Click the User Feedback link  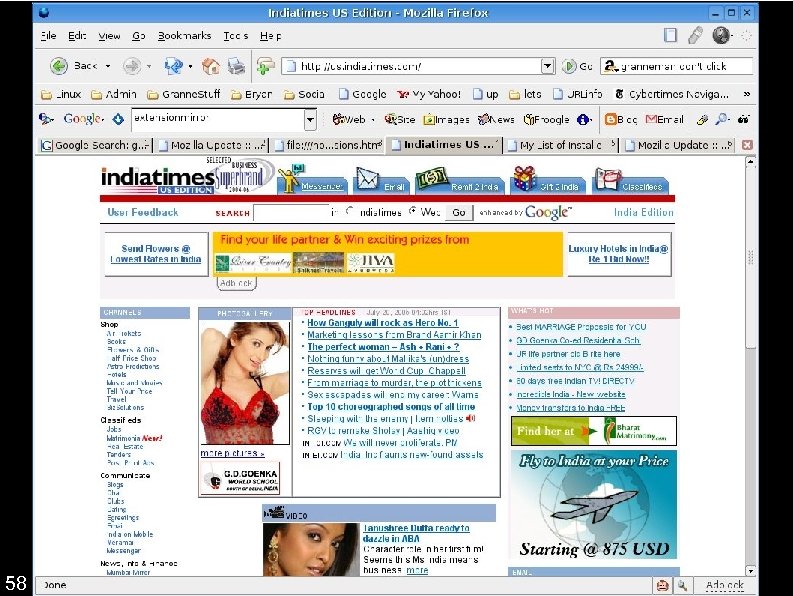coord(143,212)
